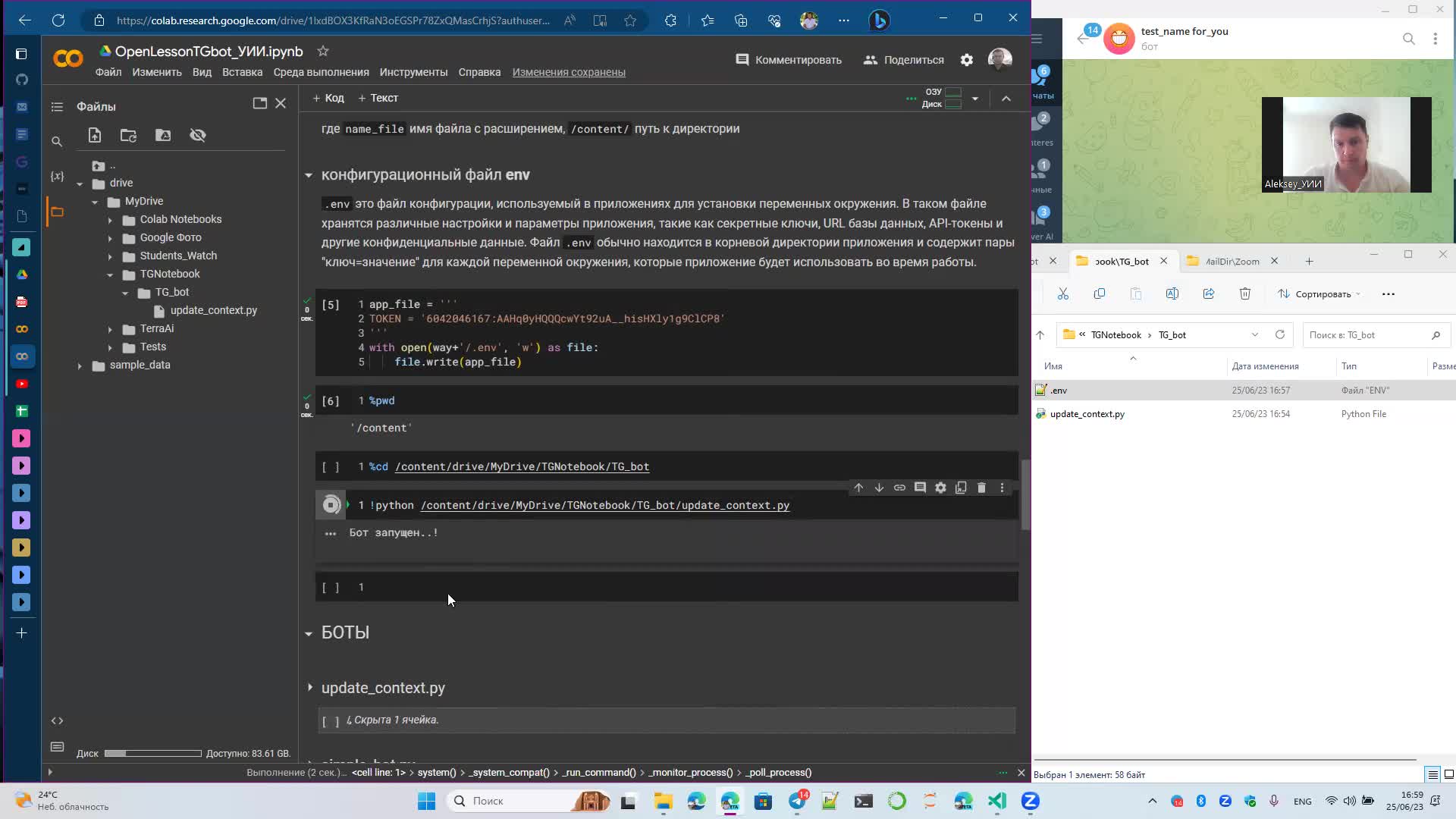This screenshot has height=819, width=1456.
Task: Click the run cell button for update_context.py
Action: click(330, 505)
